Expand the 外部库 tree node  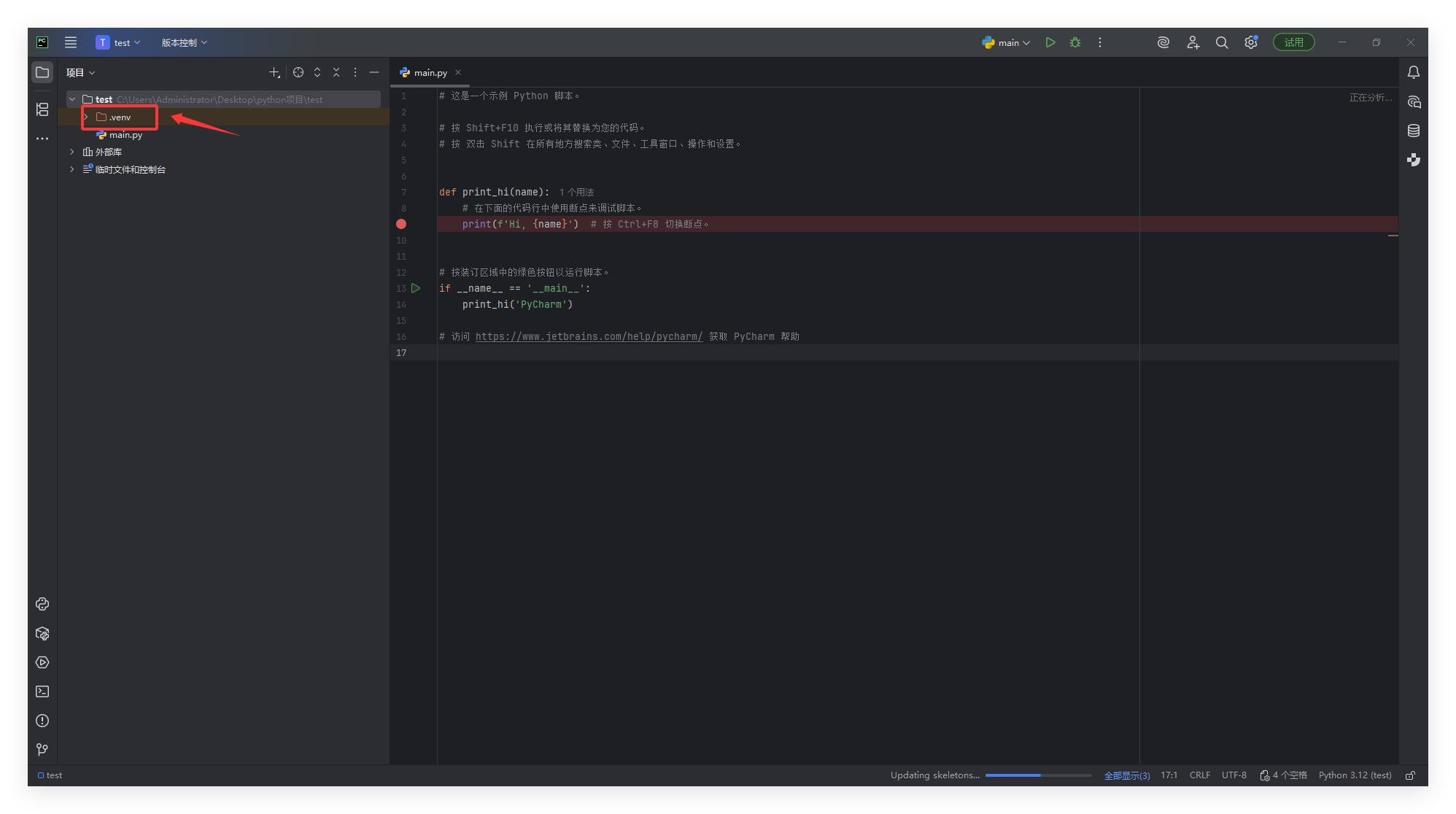(71, 152)
